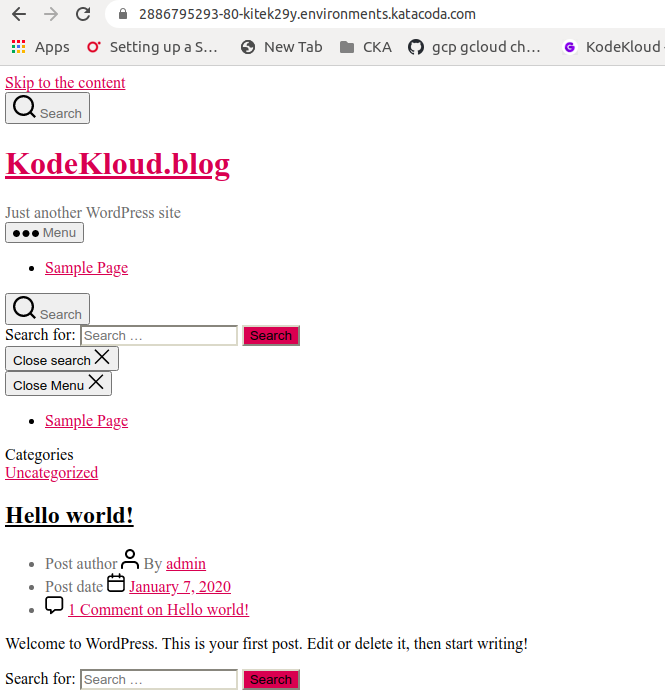
Task: Open the three-dot Menu button
Action: pos(44,233)
